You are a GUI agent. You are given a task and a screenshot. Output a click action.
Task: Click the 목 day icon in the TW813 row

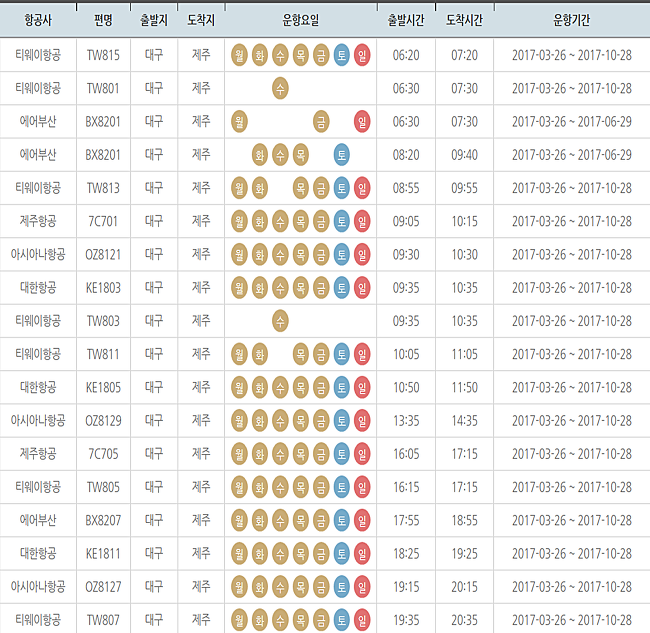301,188
